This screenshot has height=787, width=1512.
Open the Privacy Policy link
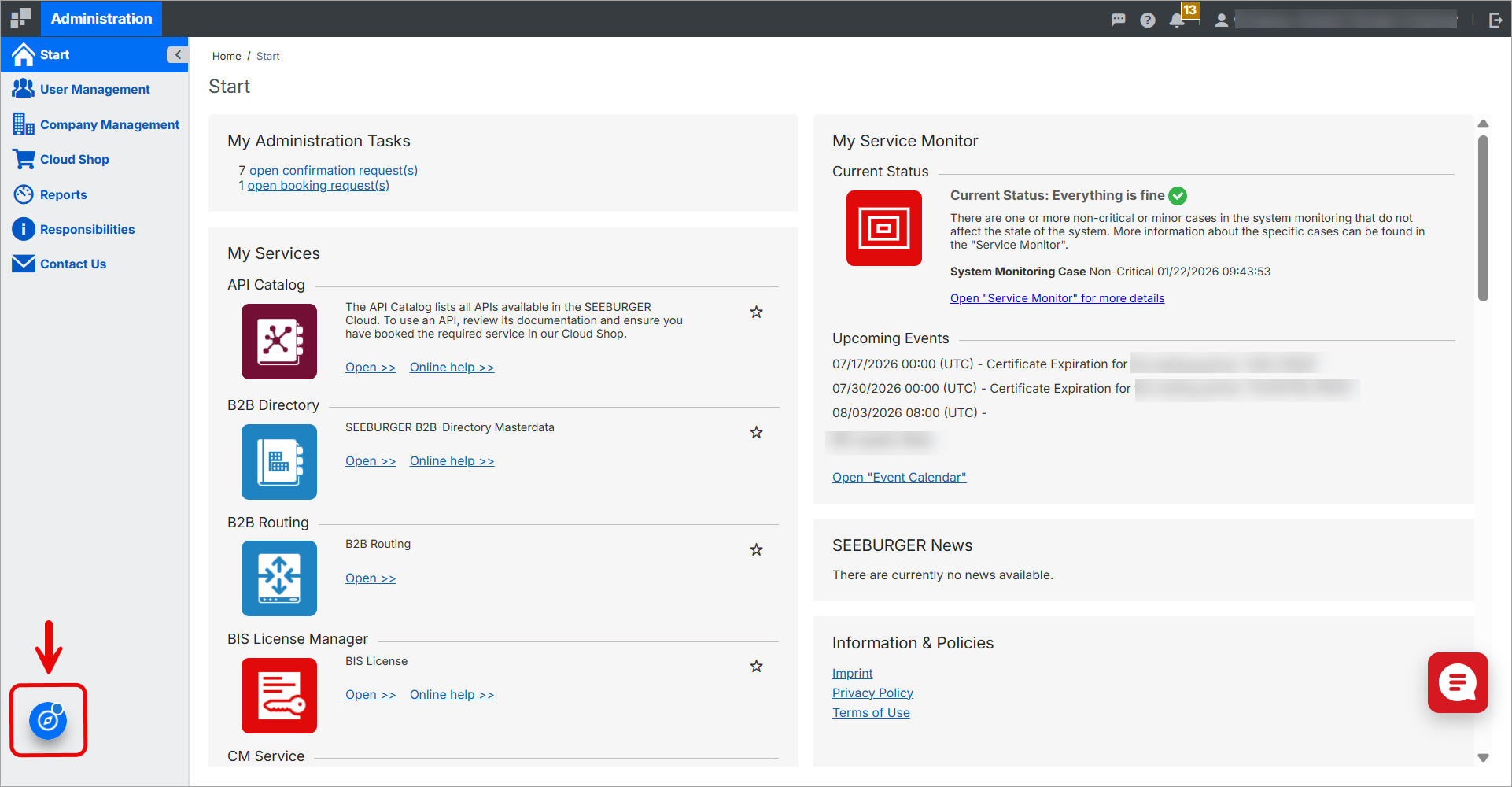(x=873, y=693)
